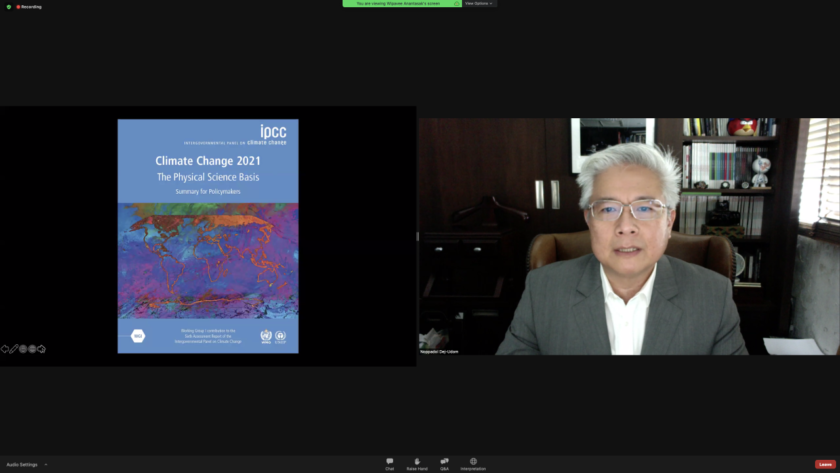This screenshot has width=840, height=473.
Task: Expand the View Options dropdown
Action: (x=478, y=3)
